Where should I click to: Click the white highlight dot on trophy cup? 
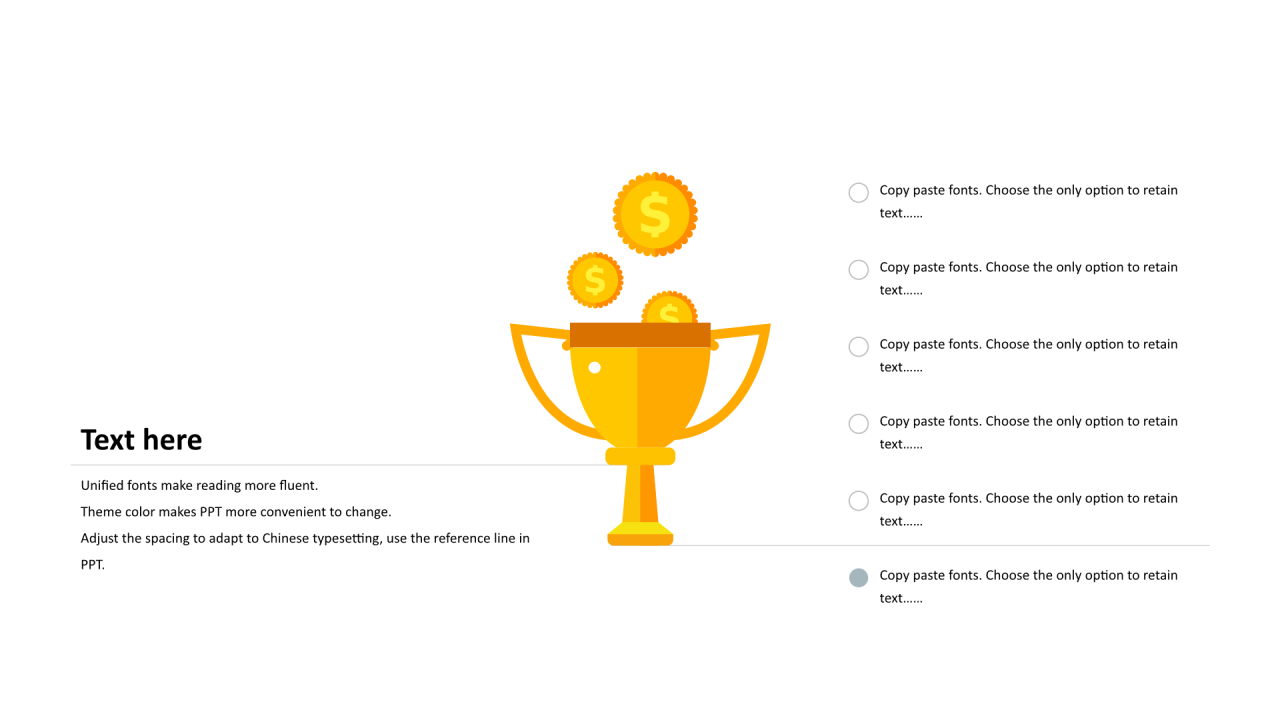pos(594,367)
